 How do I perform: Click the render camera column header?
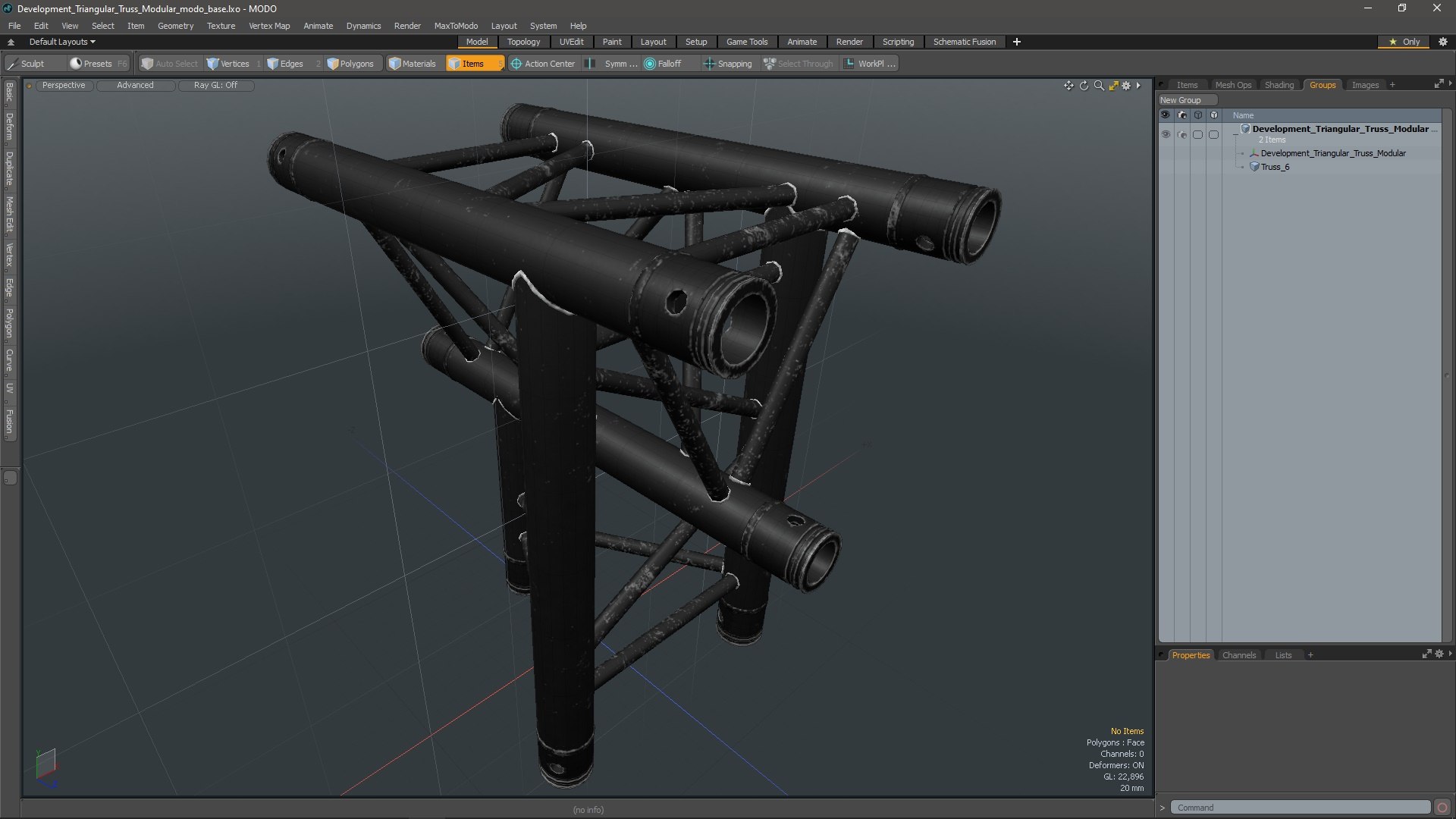pyautogui.click(x=1181, y=115)
